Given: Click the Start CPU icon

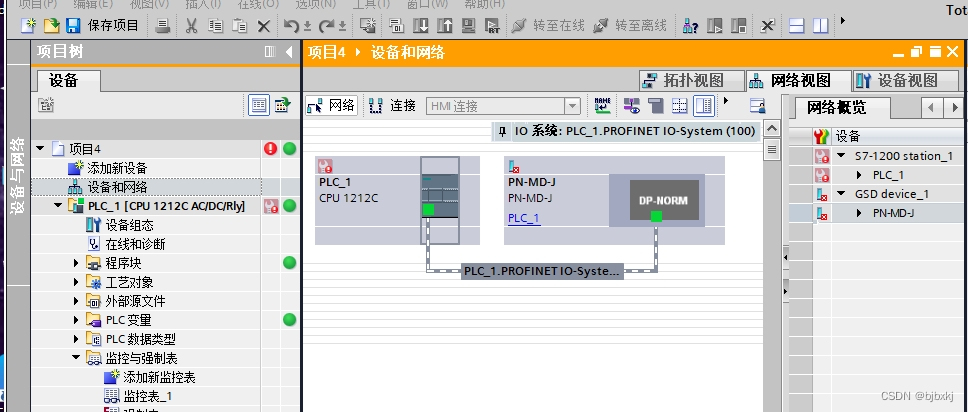Looking at the screenshot, I should 715,25.
